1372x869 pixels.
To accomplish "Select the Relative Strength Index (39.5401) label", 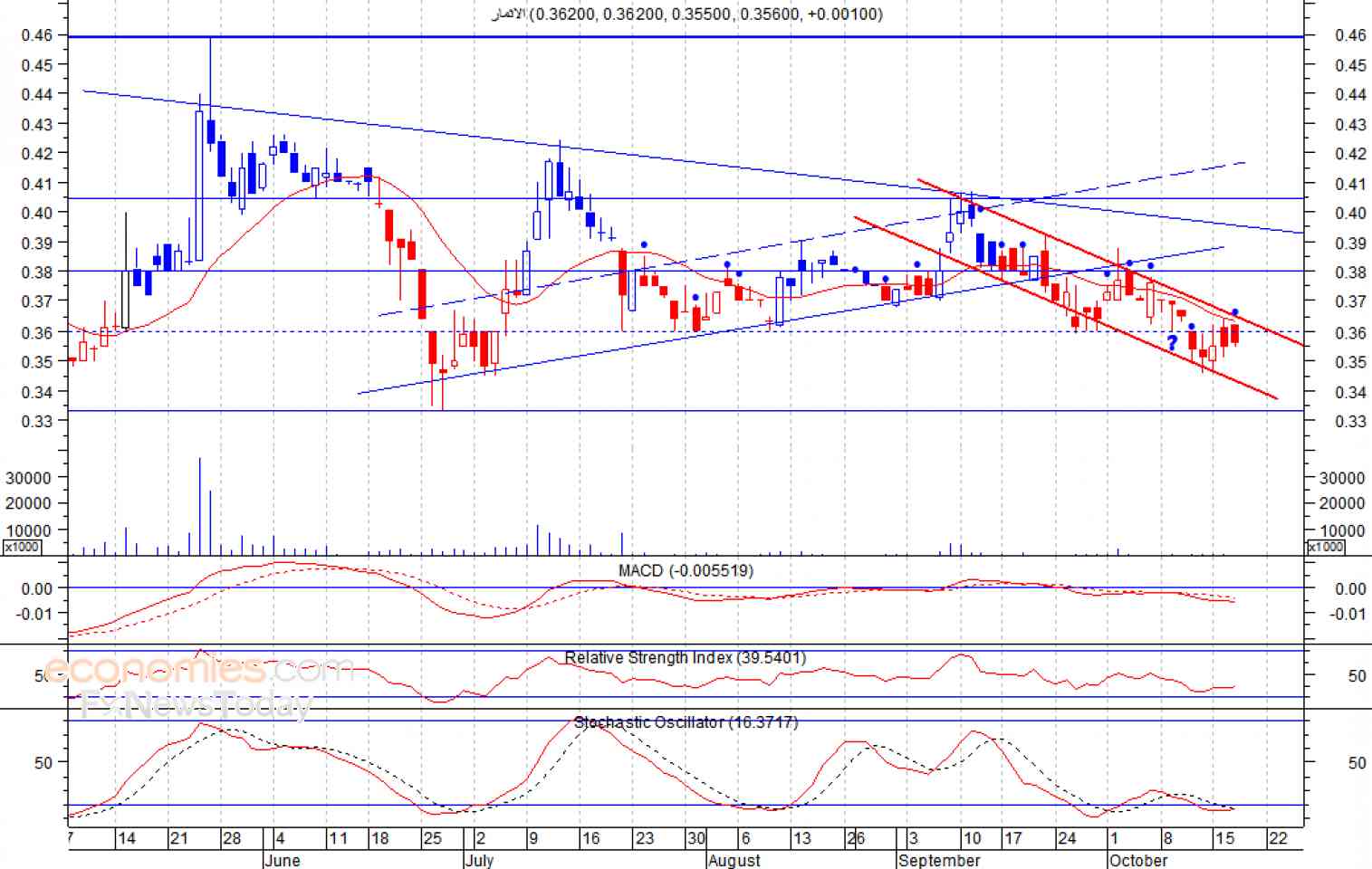I will point(685,657).
